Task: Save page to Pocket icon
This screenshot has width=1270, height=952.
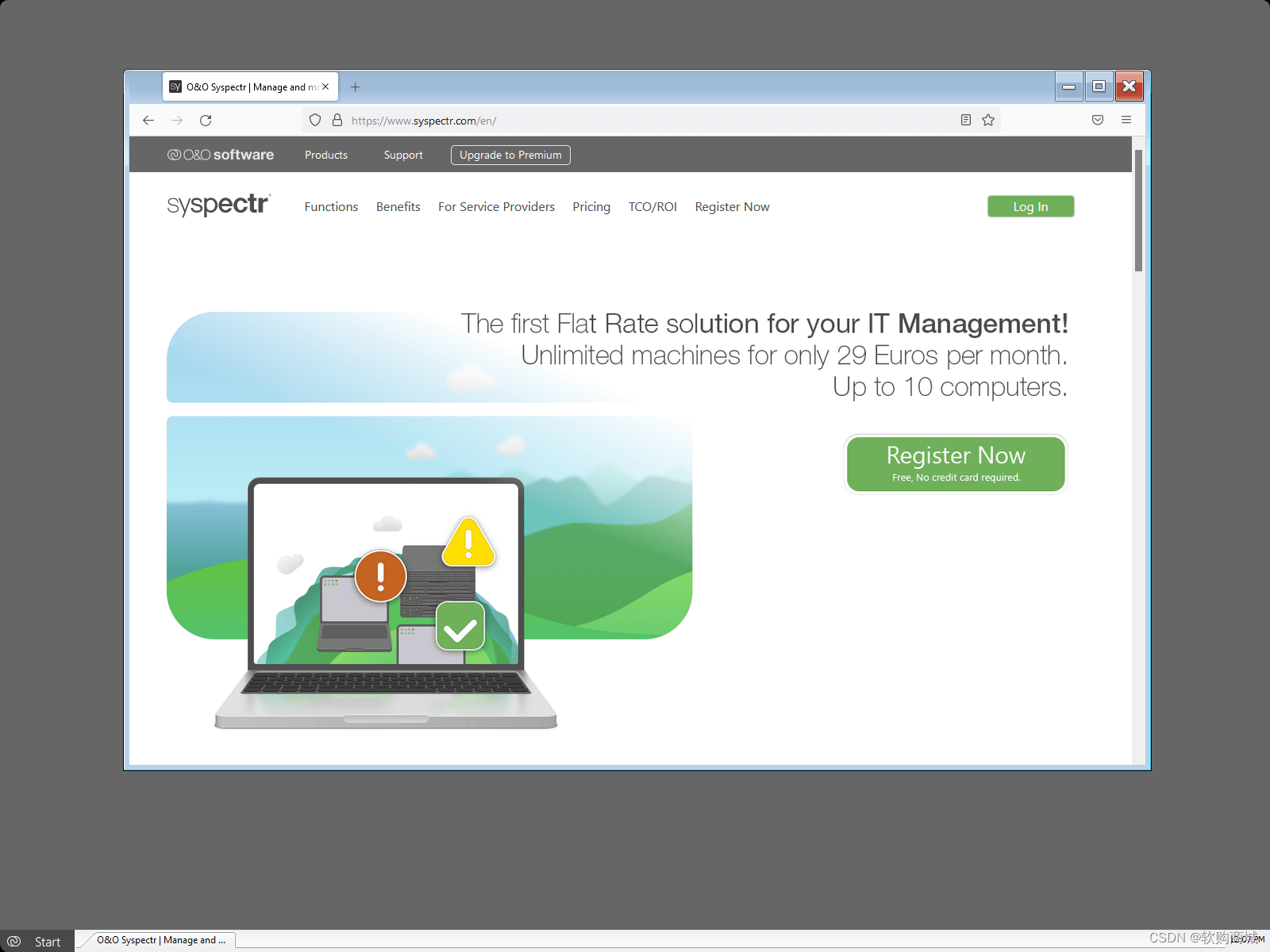Action: pos(1098,120)
